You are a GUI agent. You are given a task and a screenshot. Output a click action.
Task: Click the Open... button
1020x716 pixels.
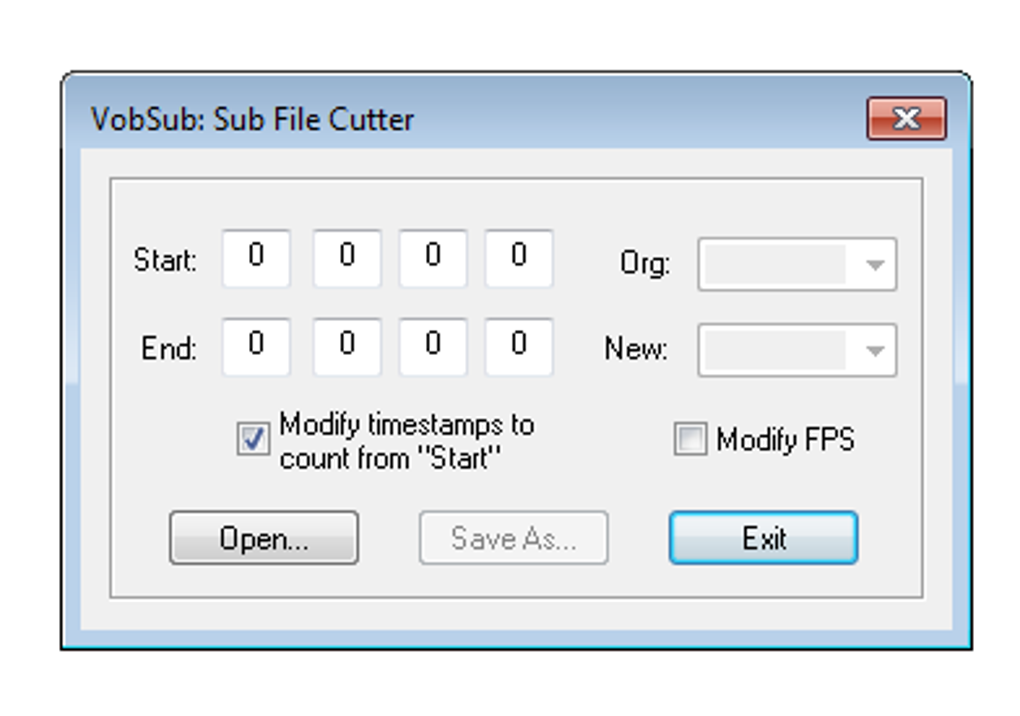click(264, 539)
